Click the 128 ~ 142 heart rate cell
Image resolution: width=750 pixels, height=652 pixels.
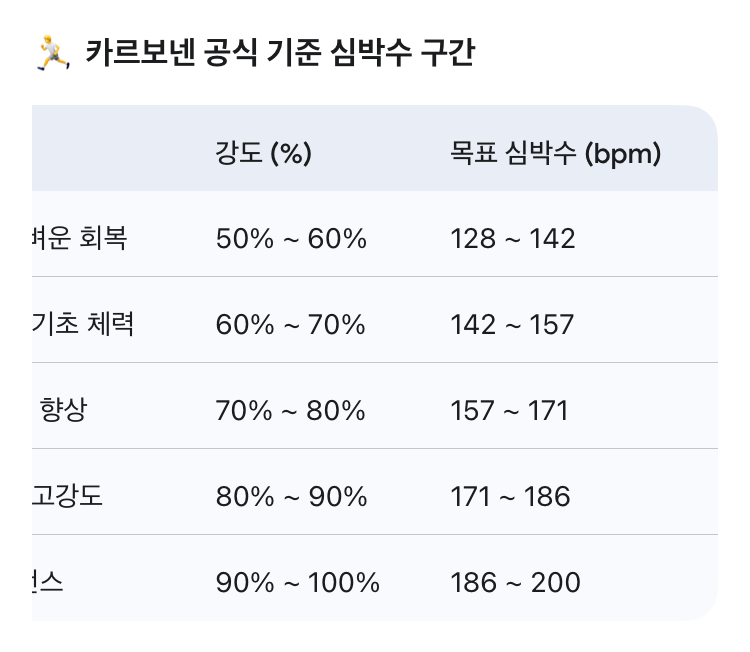pos(513,239)
